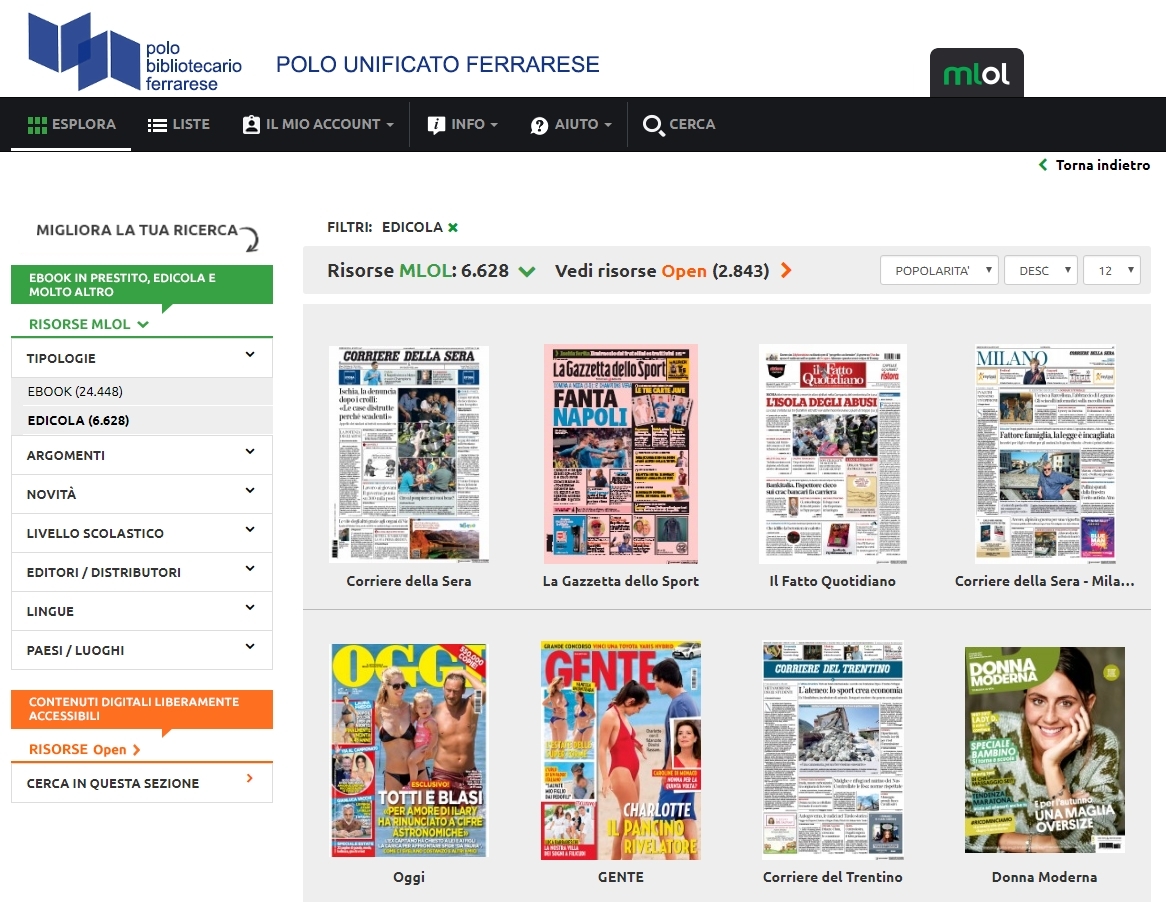Click the Donna Moderna title text

click(1045, 877)
